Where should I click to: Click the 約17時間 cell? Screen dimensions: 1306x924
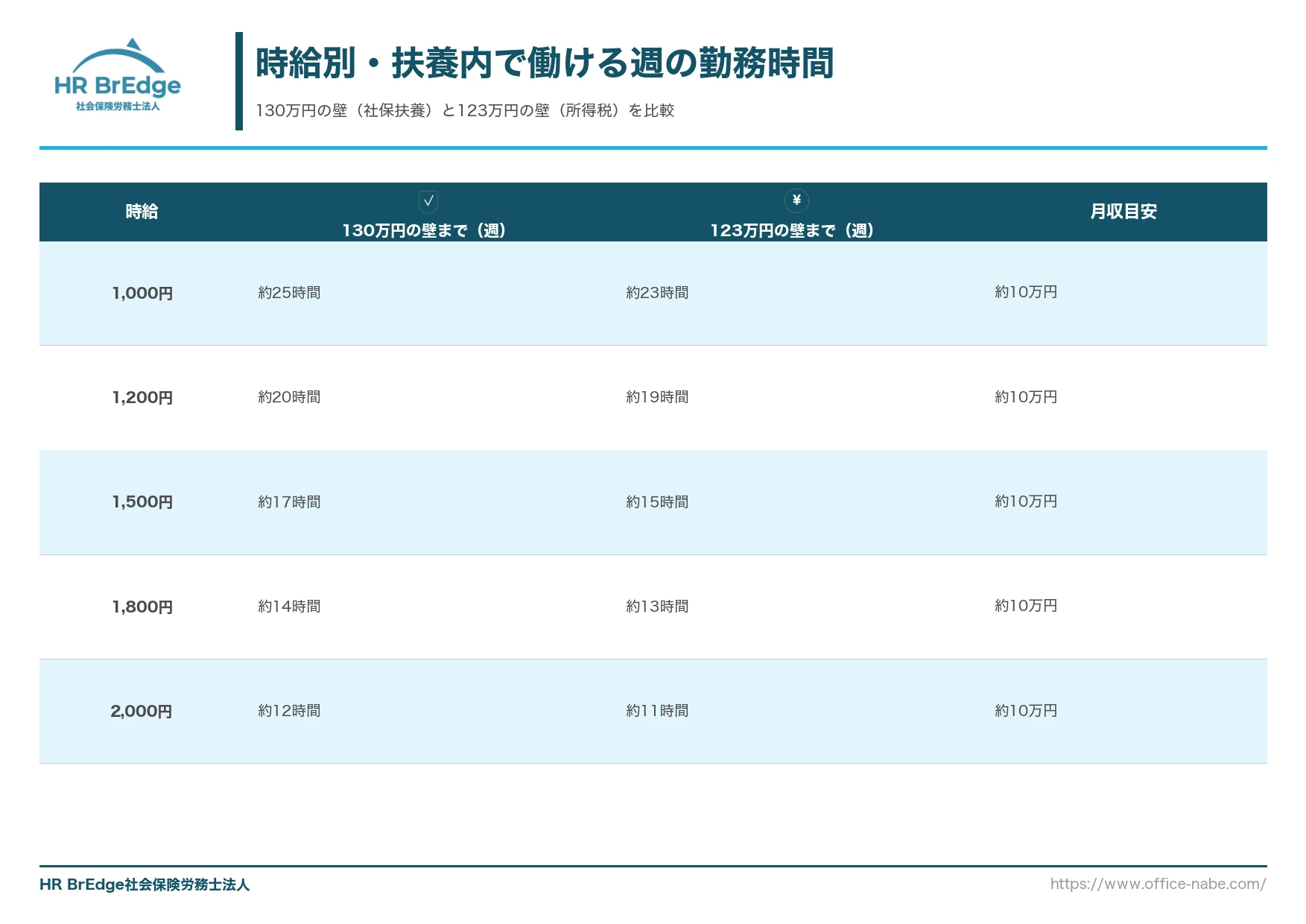(x=289, y=502)
